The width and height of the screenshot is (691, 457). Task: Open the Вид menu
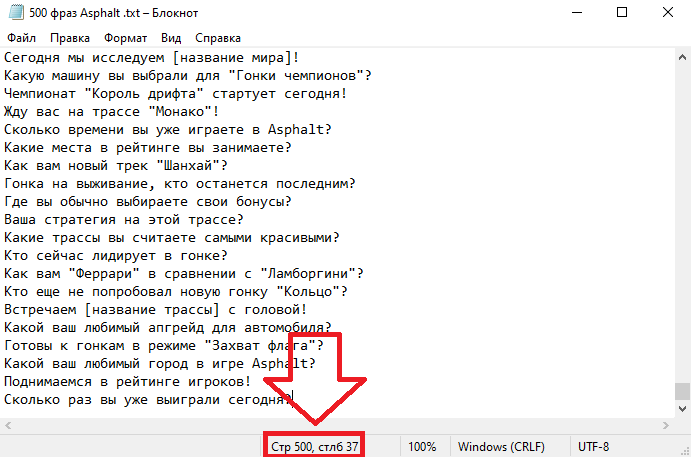click(171, 38)
